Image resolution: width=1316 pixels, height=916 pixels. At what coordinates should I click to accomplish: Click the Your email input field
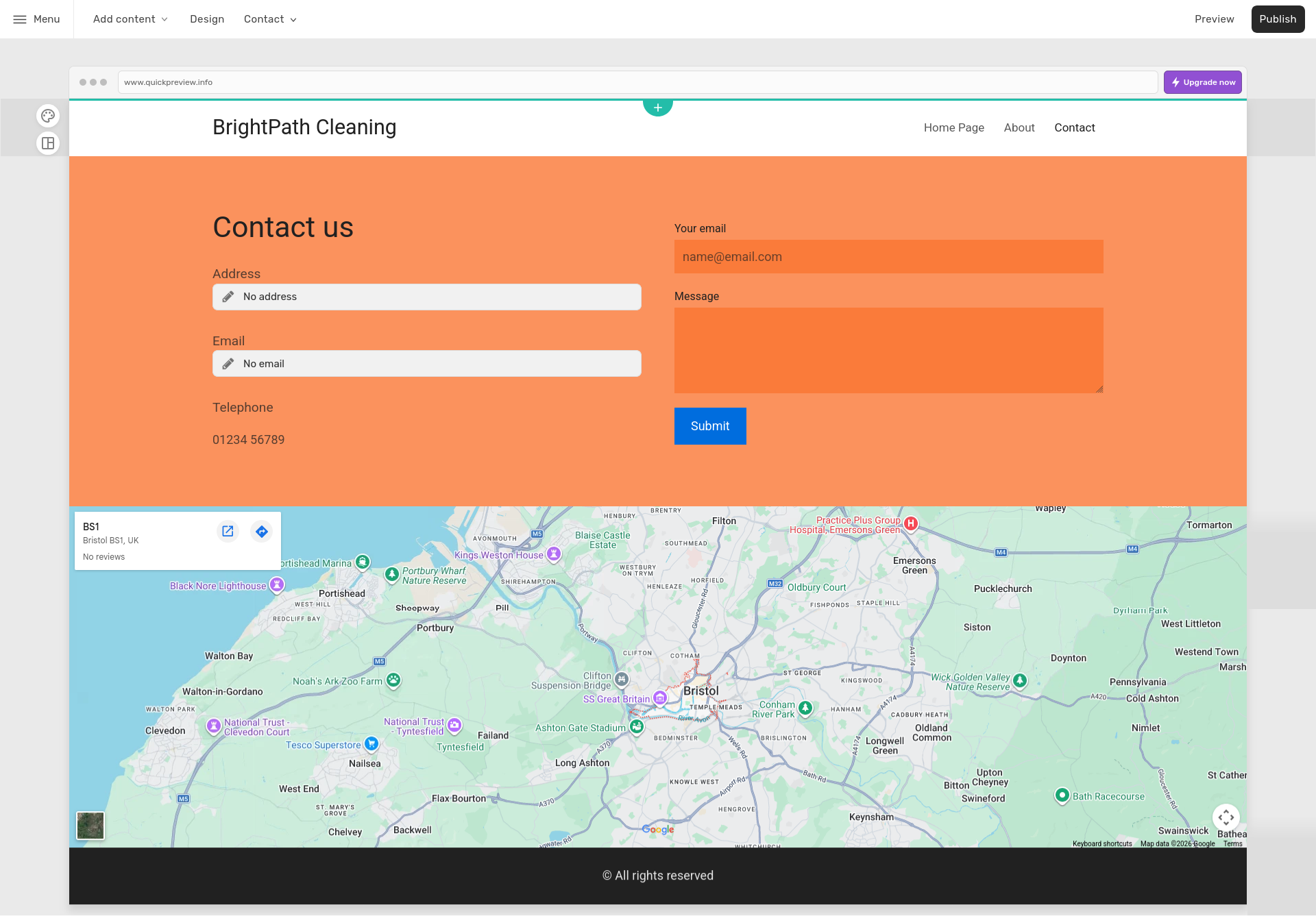[x=889, y=257]
